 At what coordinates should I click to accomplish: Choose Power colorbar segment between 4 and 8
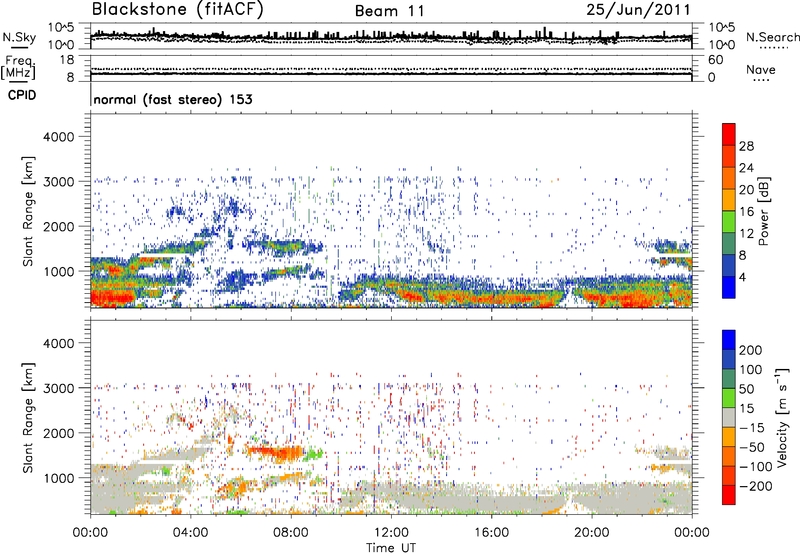[x=729, y=265]
